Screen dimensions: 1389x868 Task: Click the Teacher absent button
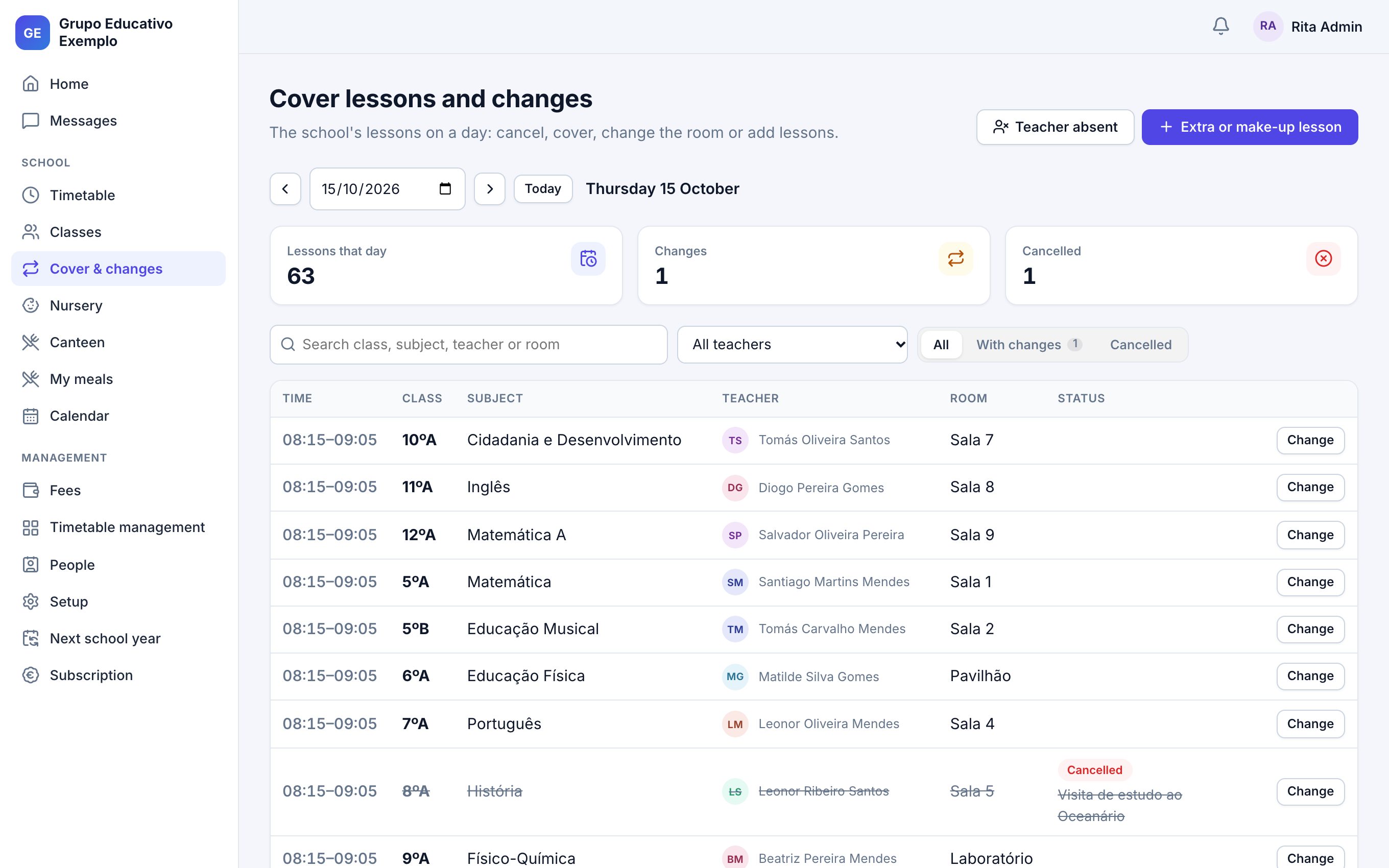tap(1055, 127)
